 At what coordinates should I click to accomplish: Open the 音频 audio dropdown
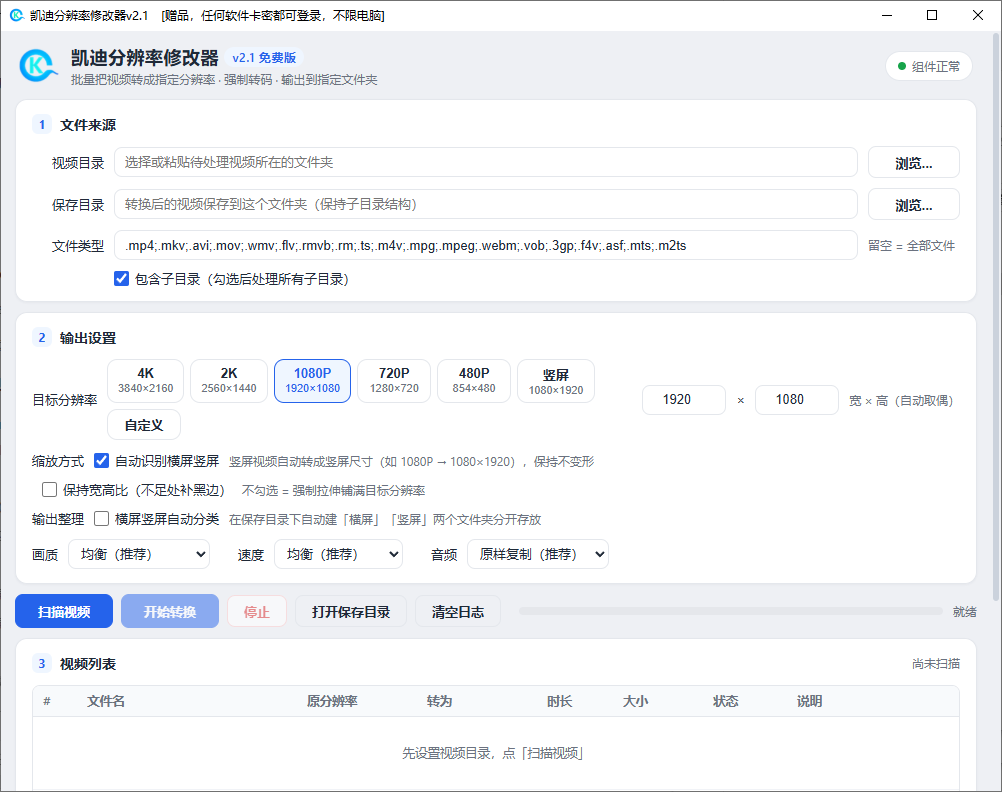click(537, 554)
